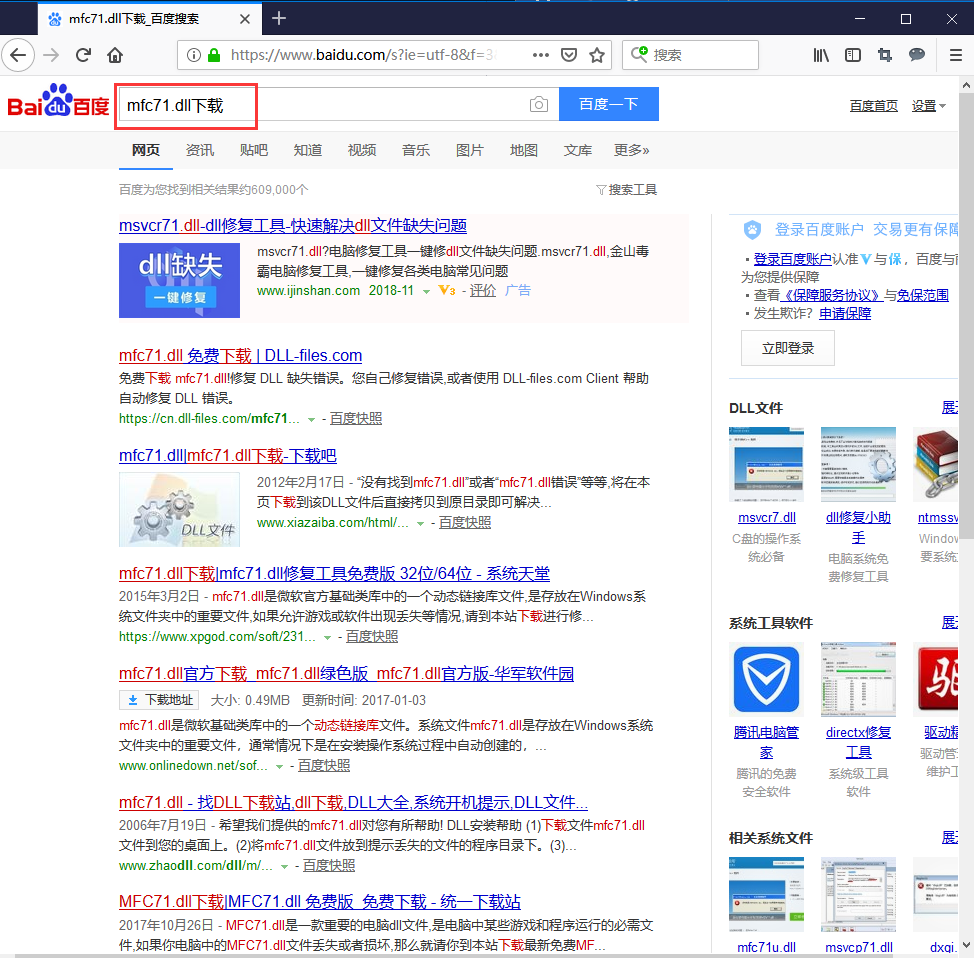974x958 pixels.
Task: Click the screenshot crop toolbar icon
Action: pyautogui.click(x=885, y=55)
